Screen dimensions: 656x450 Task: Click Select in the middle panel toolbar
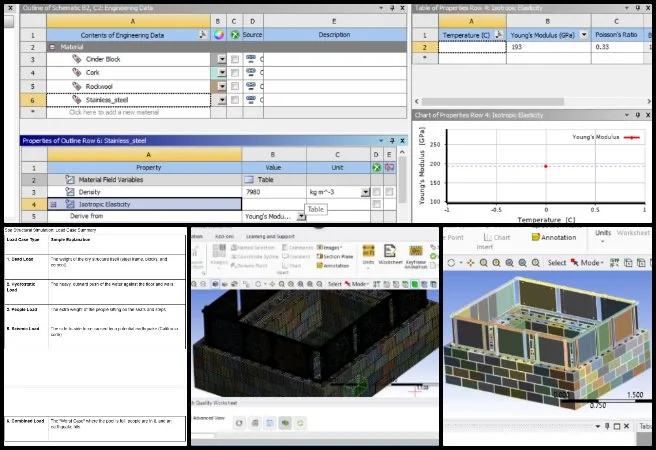click(x=334, y=284)
